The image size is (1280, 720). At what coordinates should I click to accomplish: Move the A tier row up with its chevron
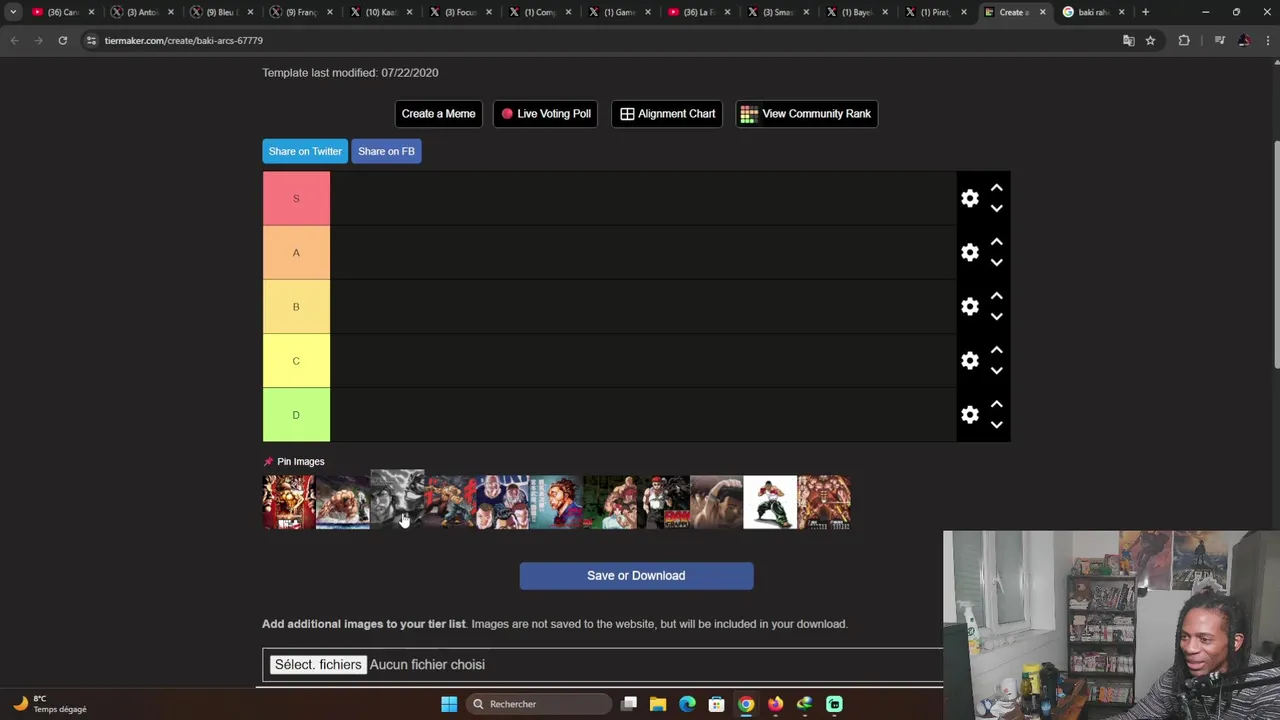pyautogui.click(x=996, y=242)
